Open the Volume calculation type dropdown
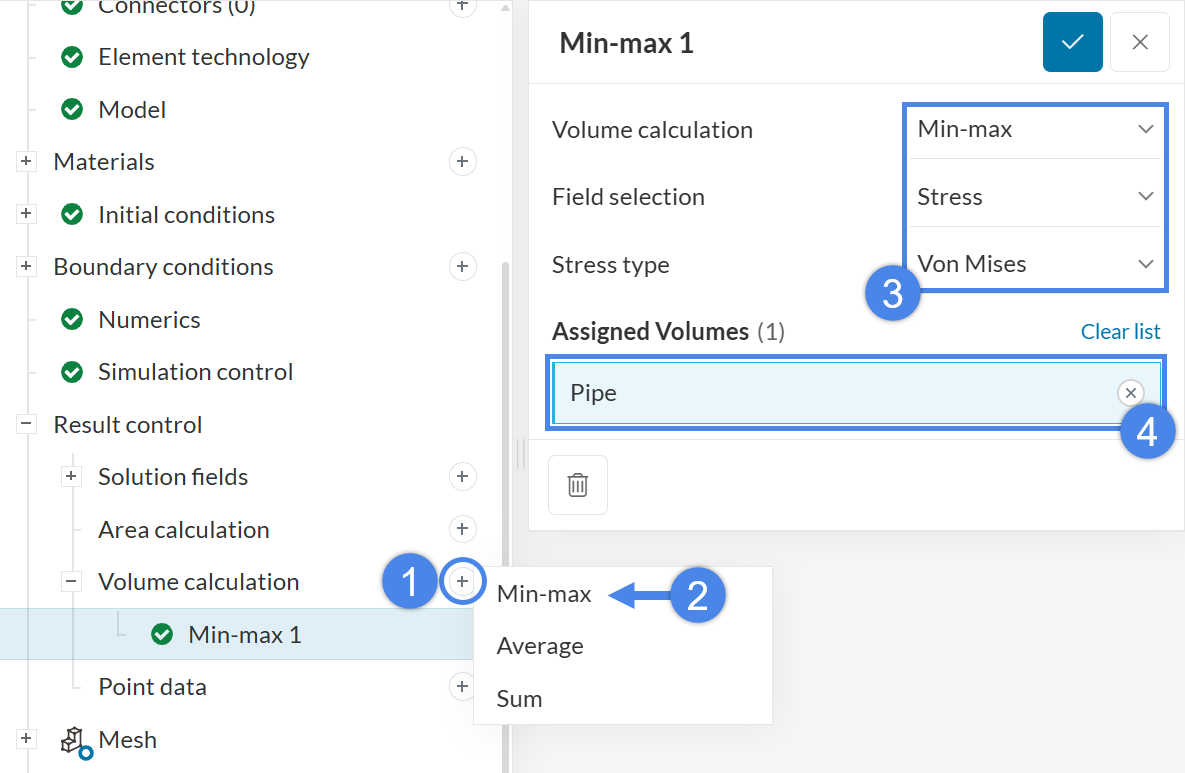Image resolution: width=1185 pixels, height=773 pixels. (x=1035, y=129)
